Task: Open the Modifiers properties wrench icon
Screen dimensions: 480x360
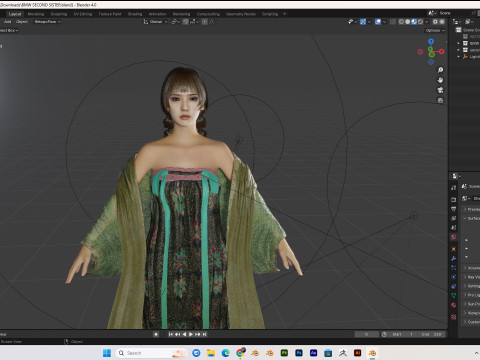Action: pos(454,258)
